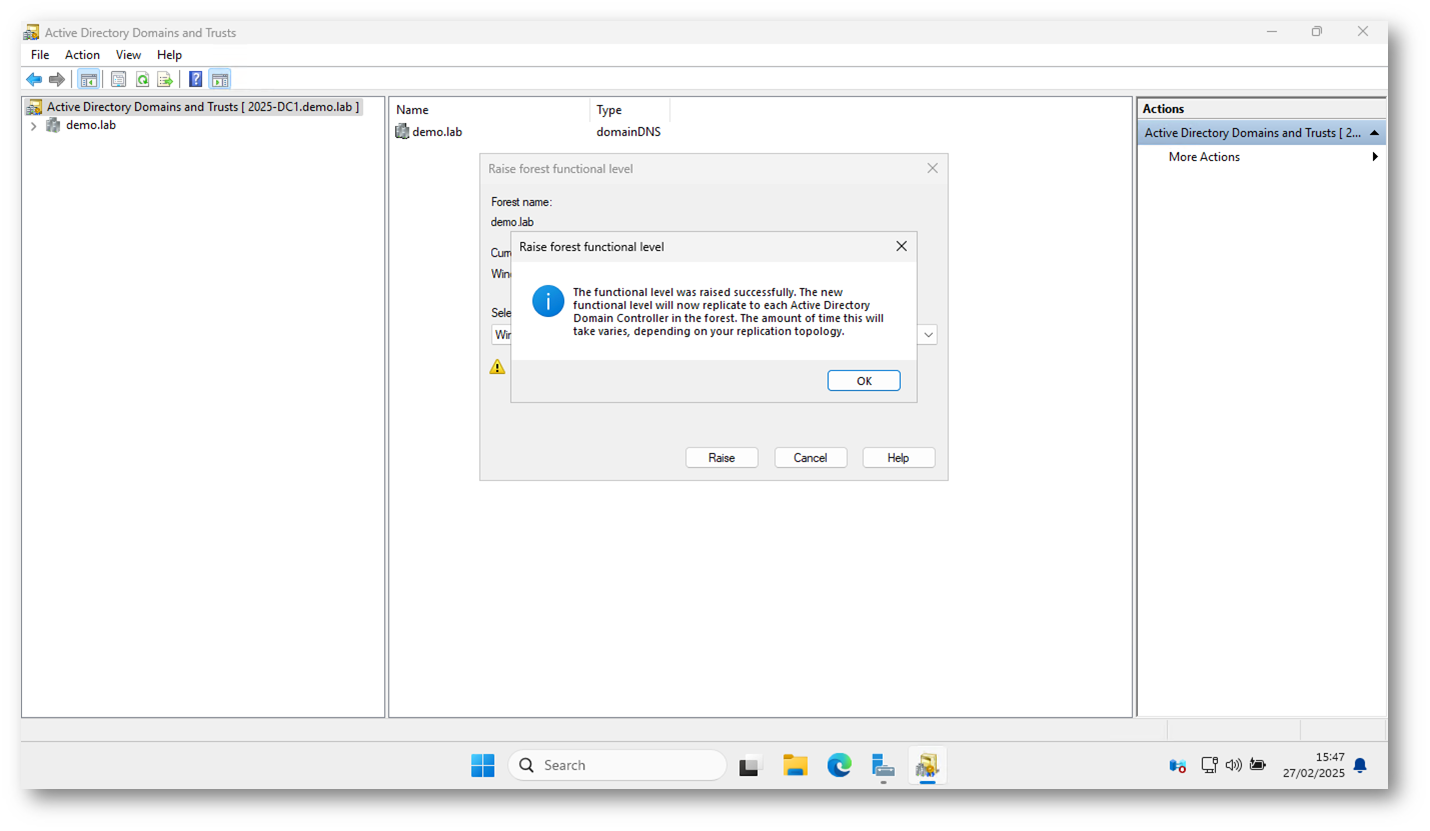Click the Refresh toolbar icon

click(x=142, y=79)
